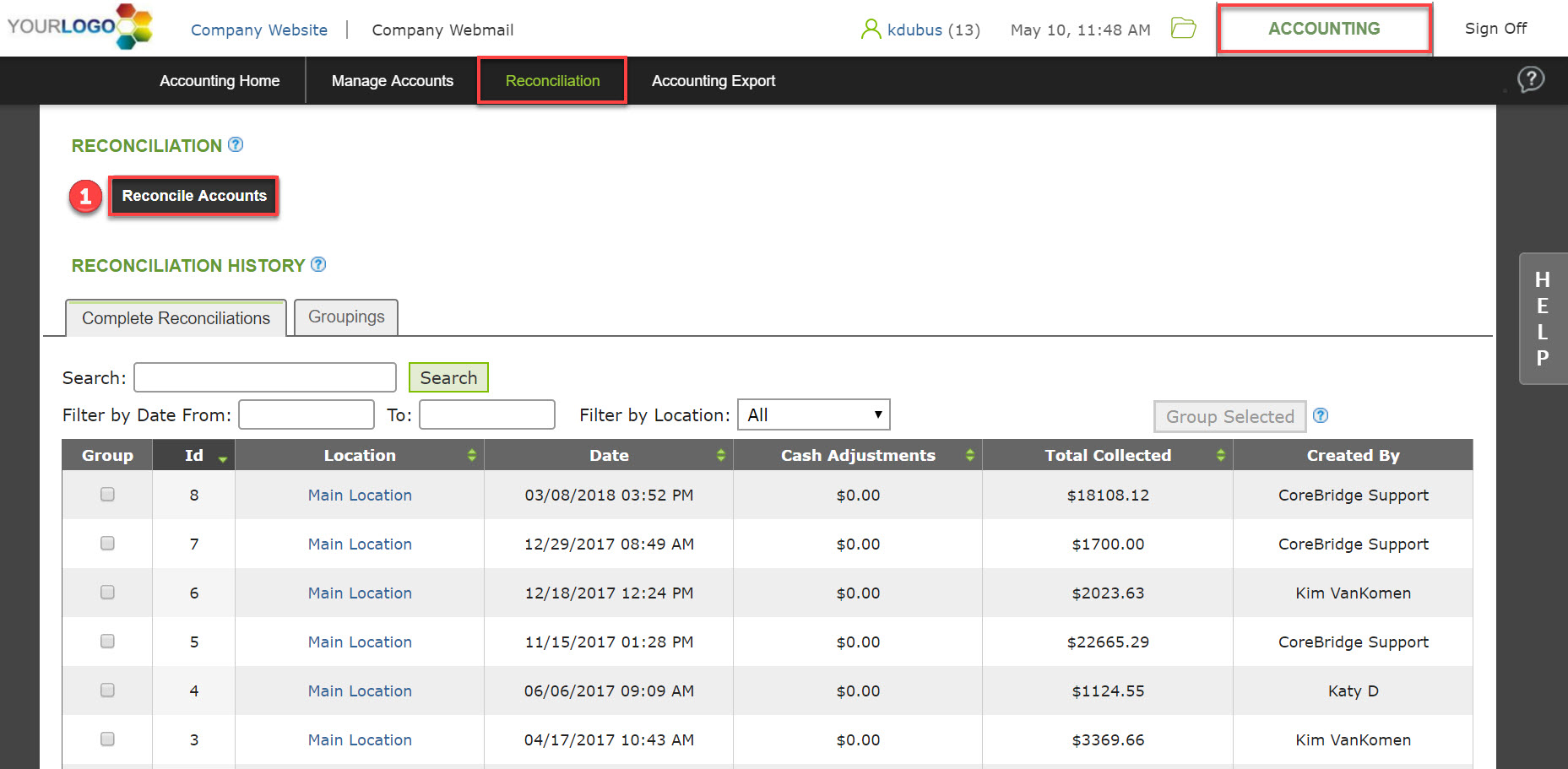The image size is (1568, 769).
Task: Open Accounting Export menu item
Action: (x=713, y=81)
